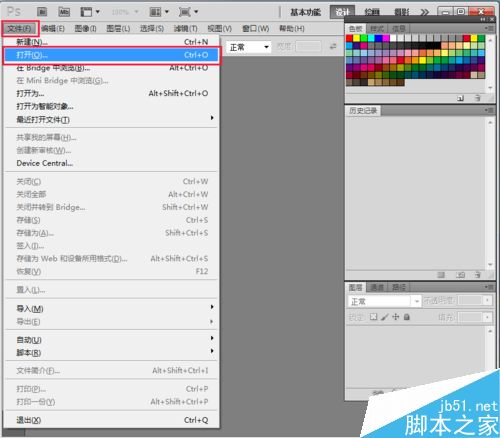This screenshot has height=438, width=500.
Task: Select the 历史记录 history tab
Action: (x=363, y=111)
